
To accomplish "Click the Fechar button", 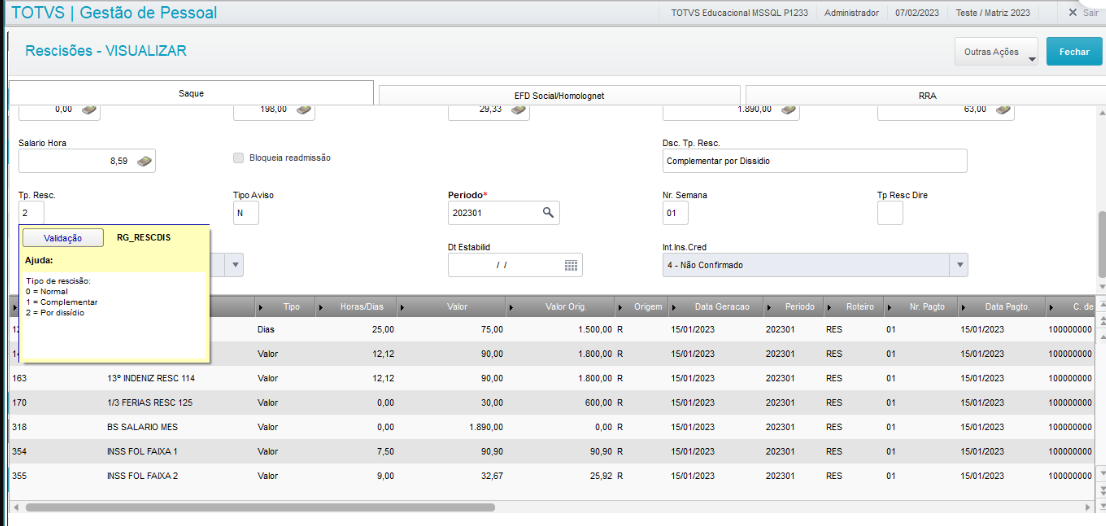I will (x=1074, y=52).
